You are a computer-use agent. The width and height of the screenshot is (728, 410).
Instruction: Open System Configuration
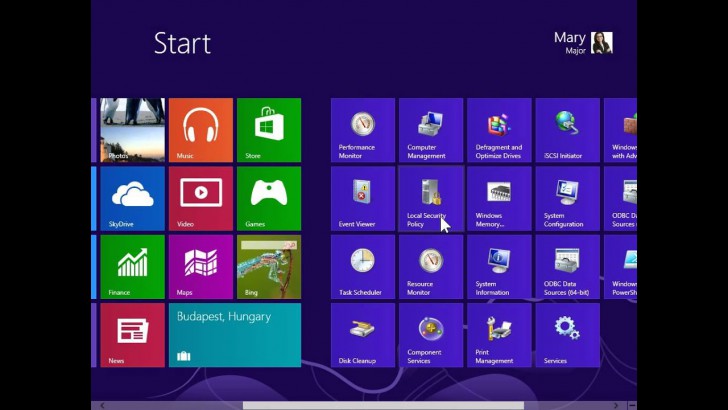click(567, 199)
